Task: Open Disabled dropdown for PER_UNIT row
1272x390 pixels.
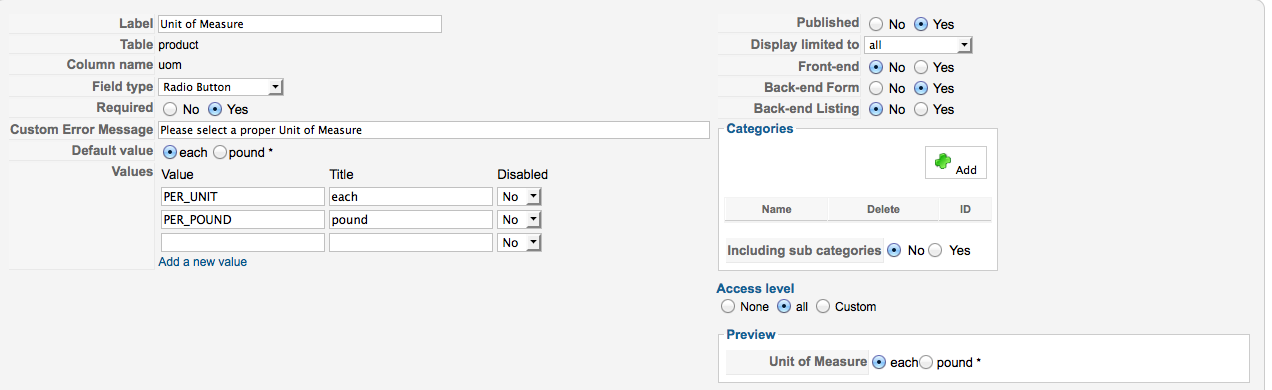Action: 520,197
